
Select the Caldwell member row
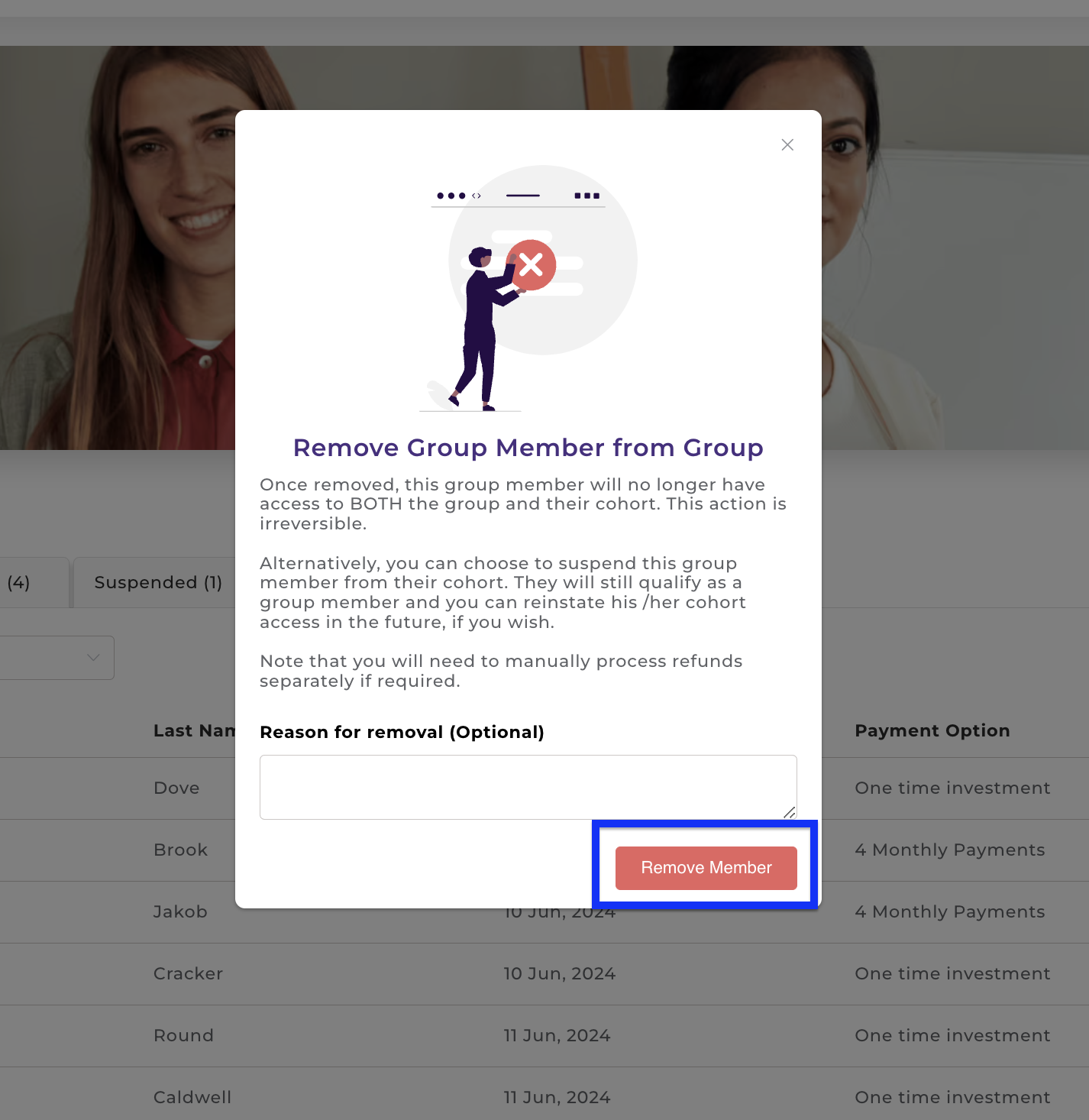[x=544, y=1094]
